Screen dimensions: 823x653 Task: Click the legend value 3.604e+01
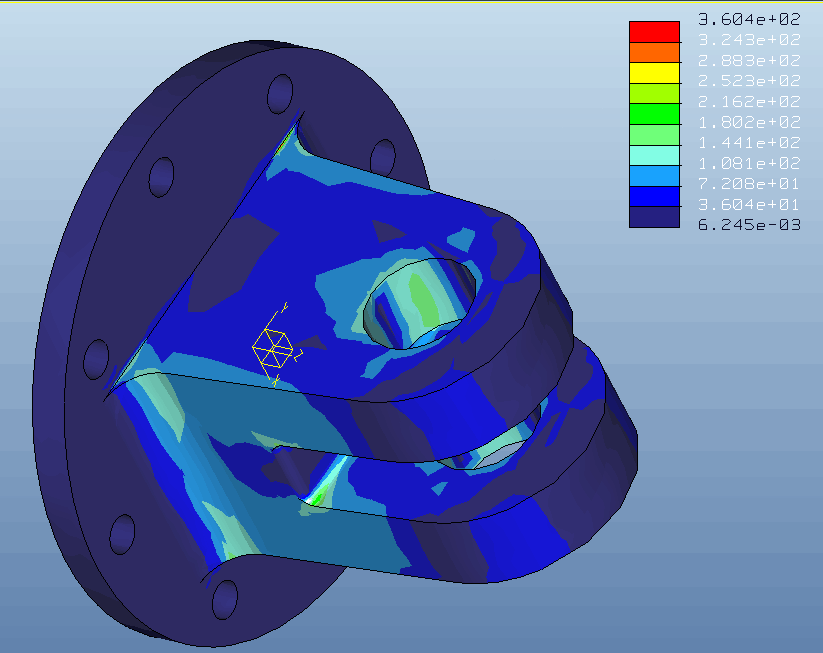[x=749, y=204]
